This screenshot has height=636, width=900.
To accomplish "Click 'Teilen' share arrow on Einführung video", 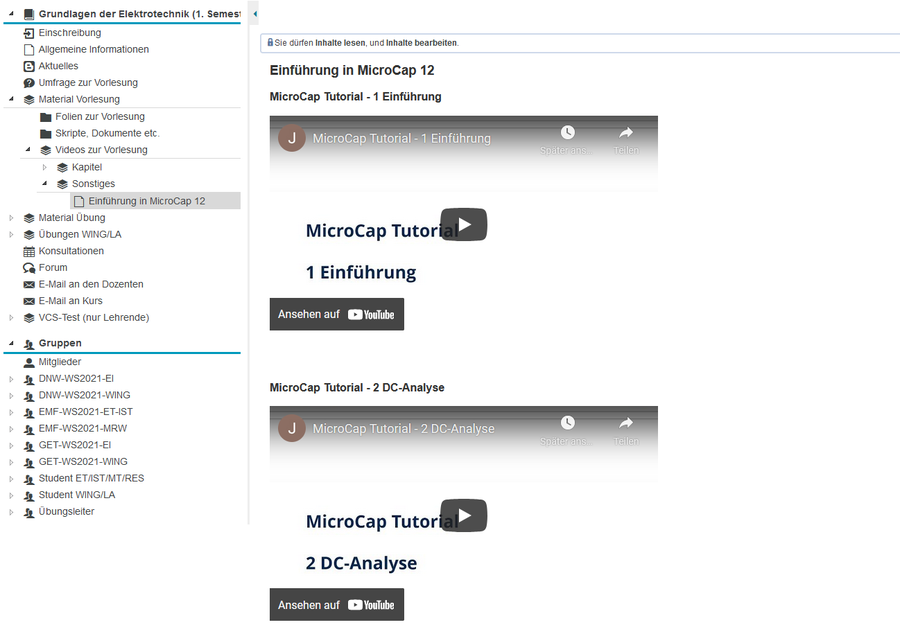I will (626, 133).
